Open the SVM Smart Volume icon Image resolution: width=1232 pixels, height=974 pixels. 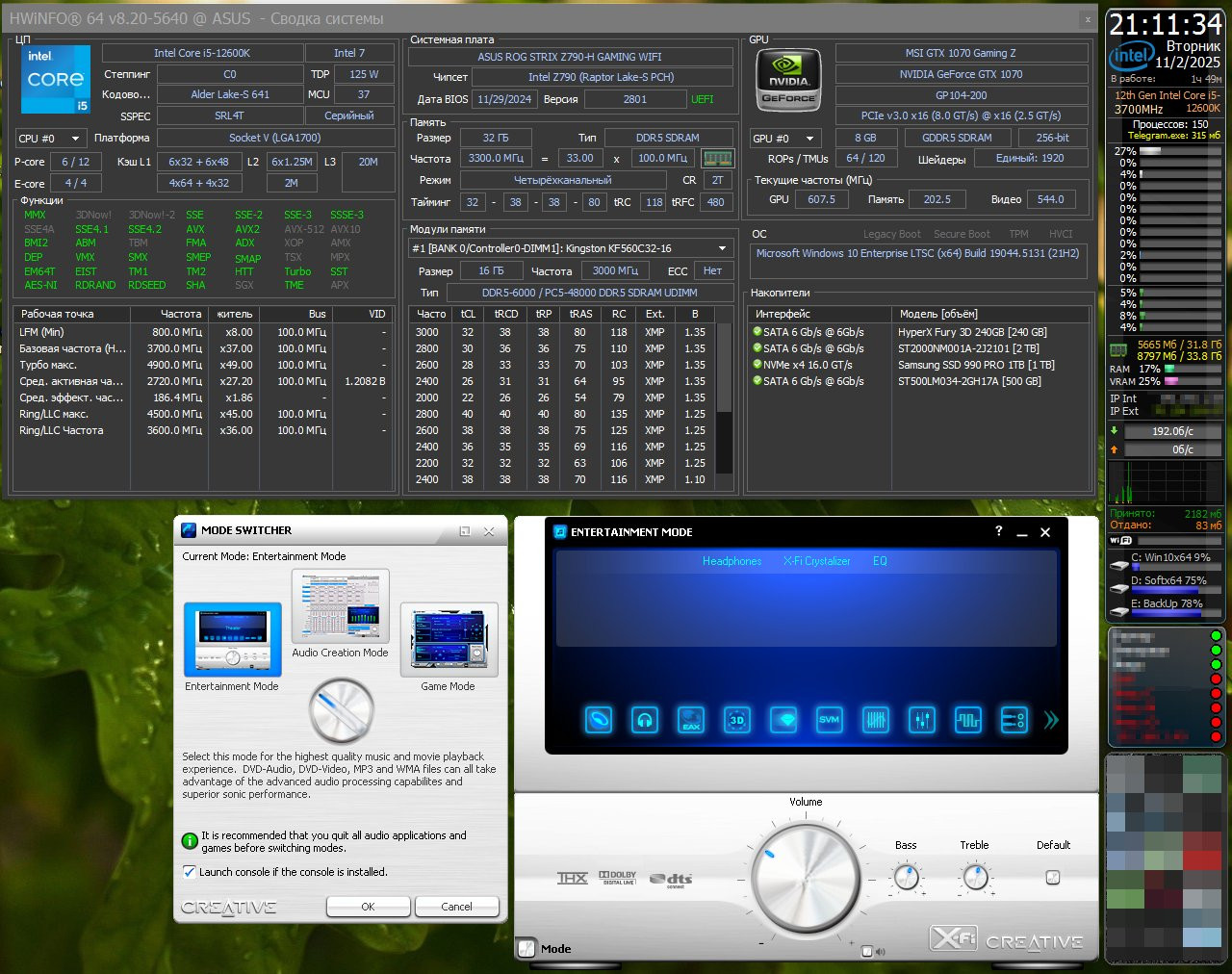pyautogui.click(x=830, y=719)
